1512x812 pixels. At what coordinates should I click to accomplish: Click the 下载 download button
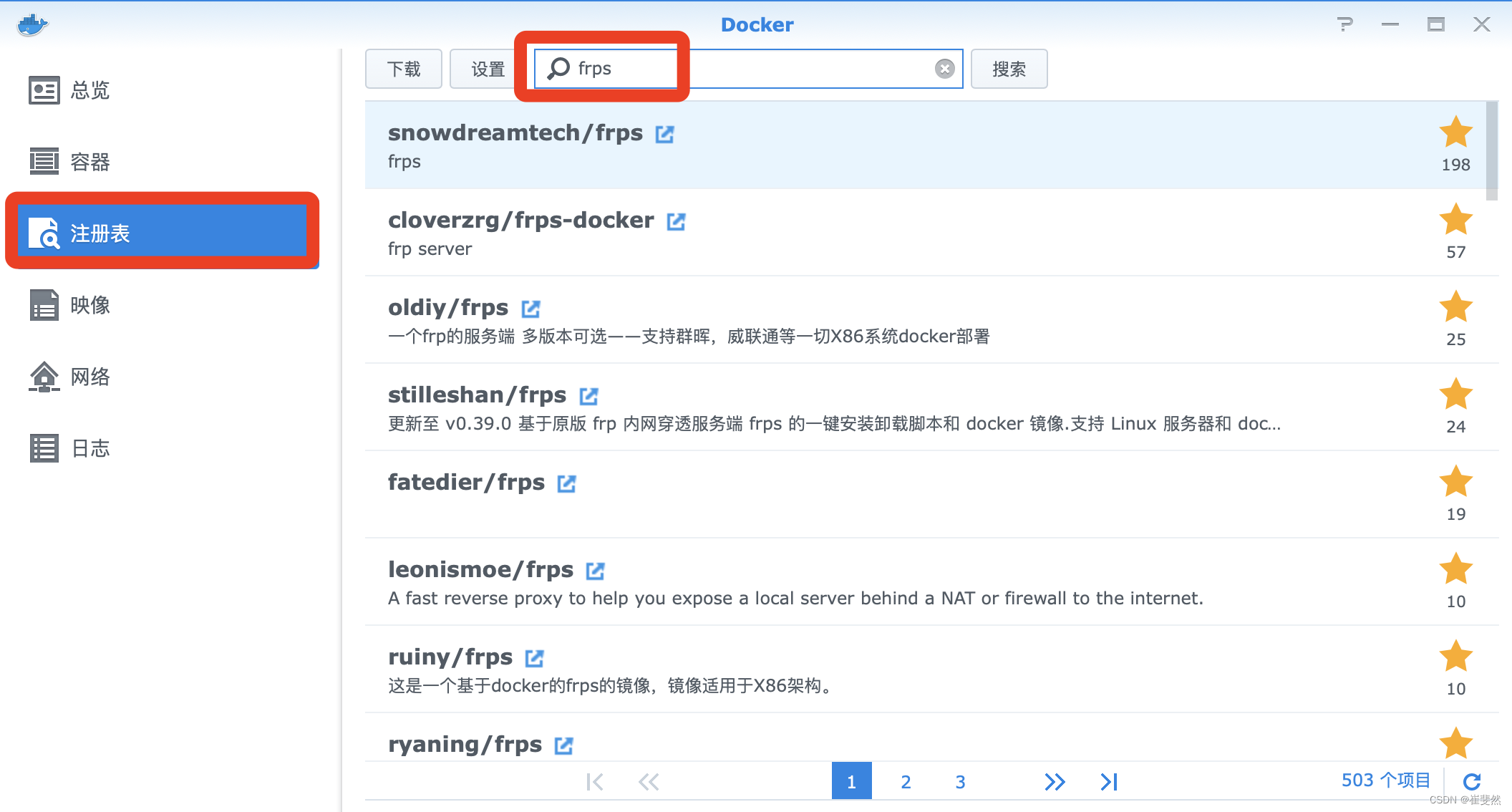coord(404,69)
